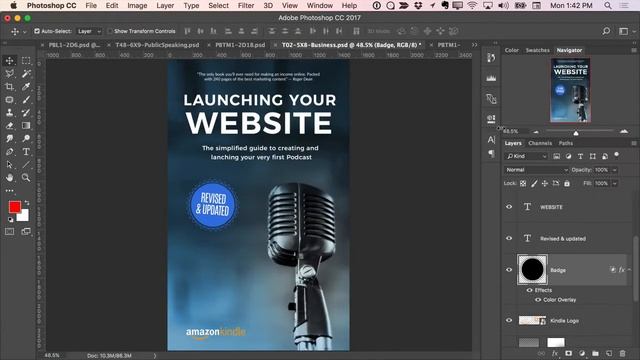
Task: Select the Magic Wand tool
Action: pos(26,74)
